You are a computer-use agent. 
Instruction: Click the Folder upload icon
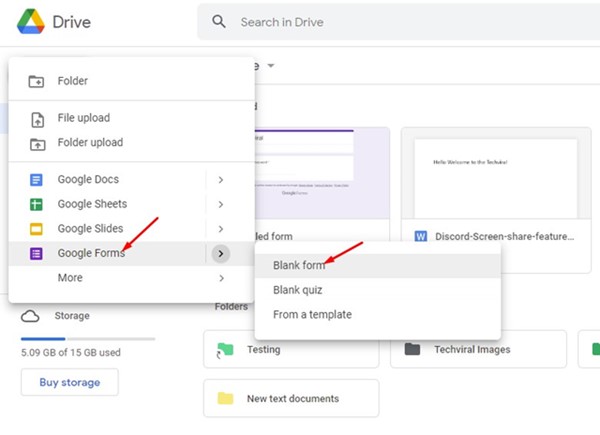point(37,143)
